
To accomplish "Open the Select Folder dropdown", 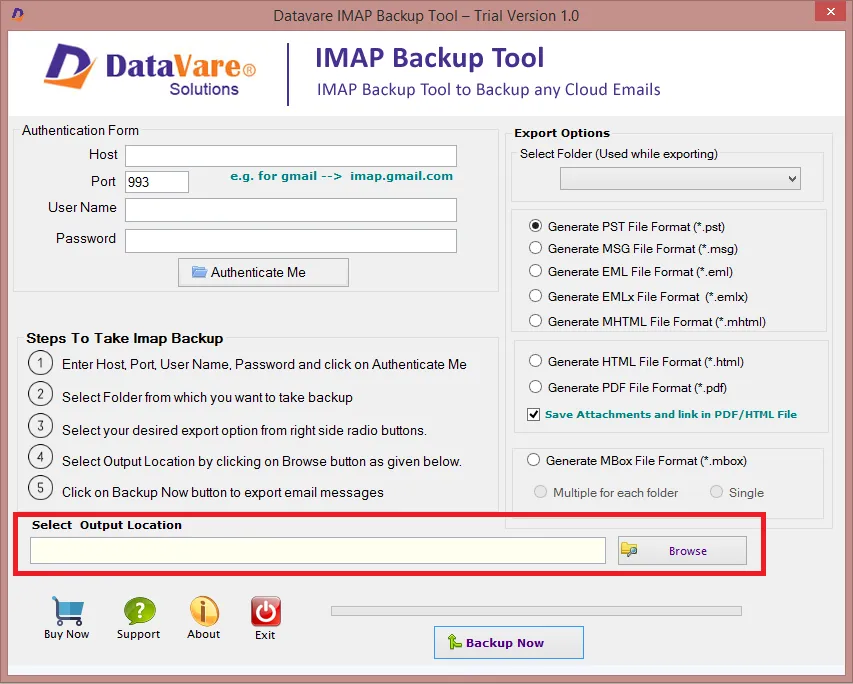I will [680, 178].
